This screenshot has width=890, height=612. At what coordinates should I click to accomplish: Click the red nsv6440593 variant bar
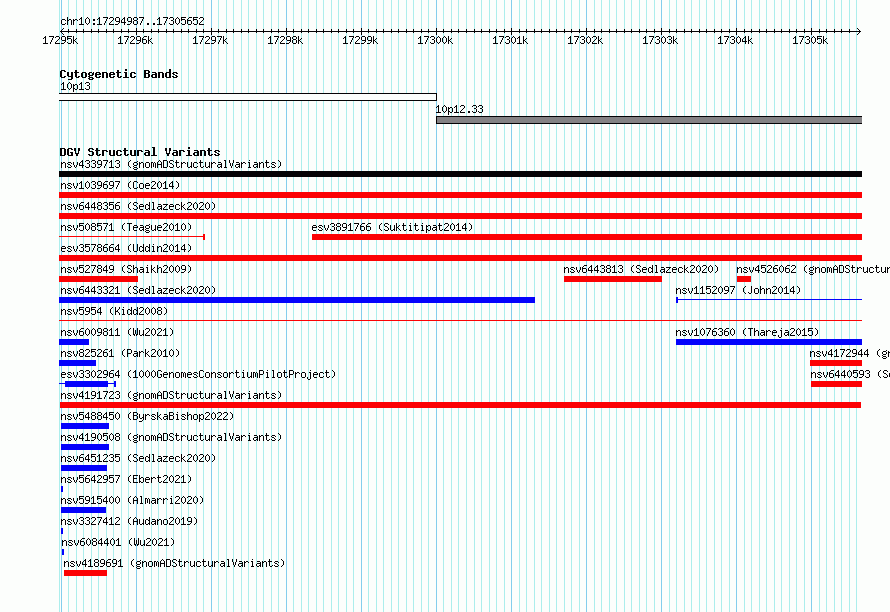[837, 384]
